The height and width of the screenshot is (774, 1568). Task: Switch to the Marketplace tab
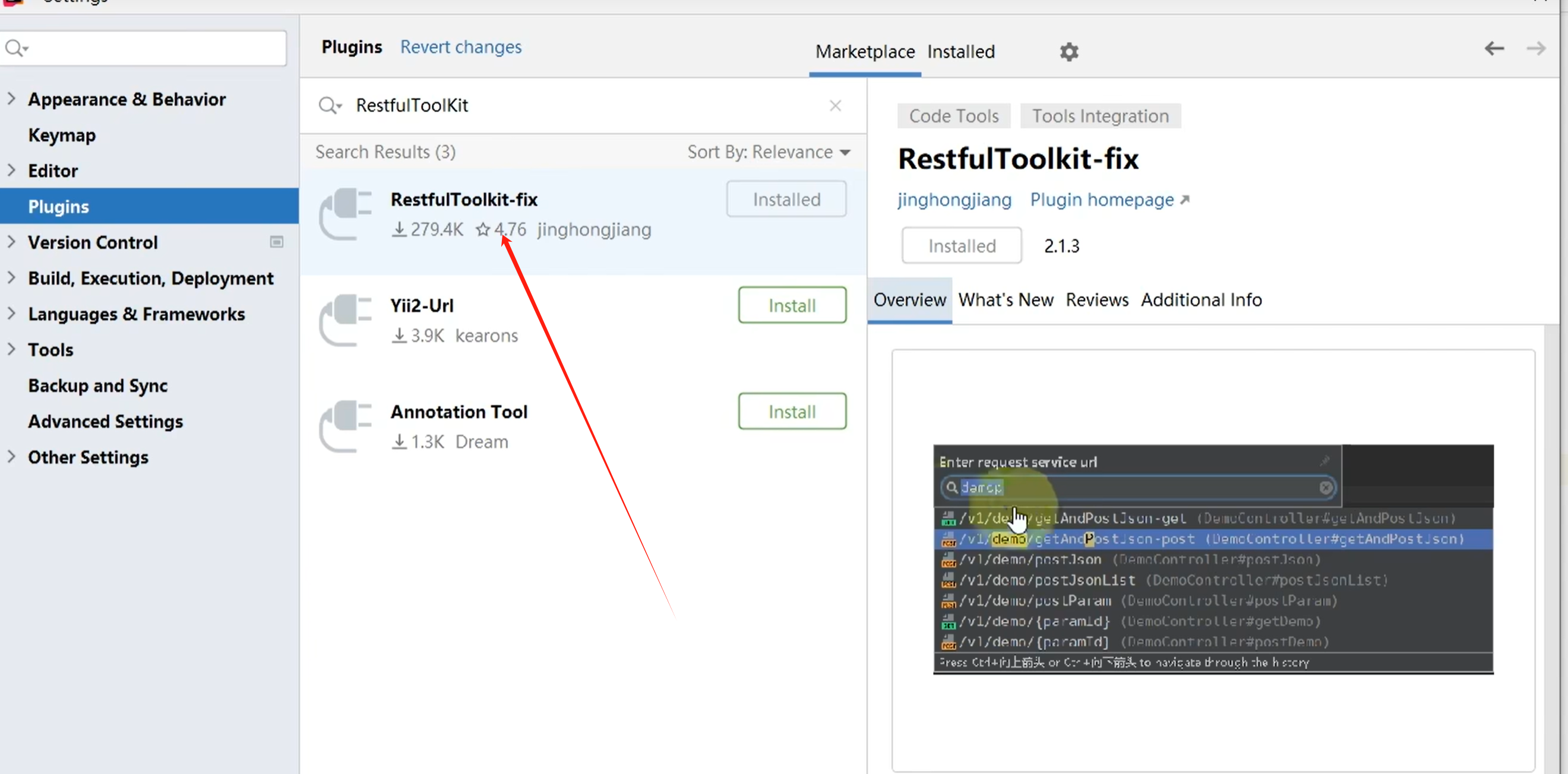click(864, 52)
